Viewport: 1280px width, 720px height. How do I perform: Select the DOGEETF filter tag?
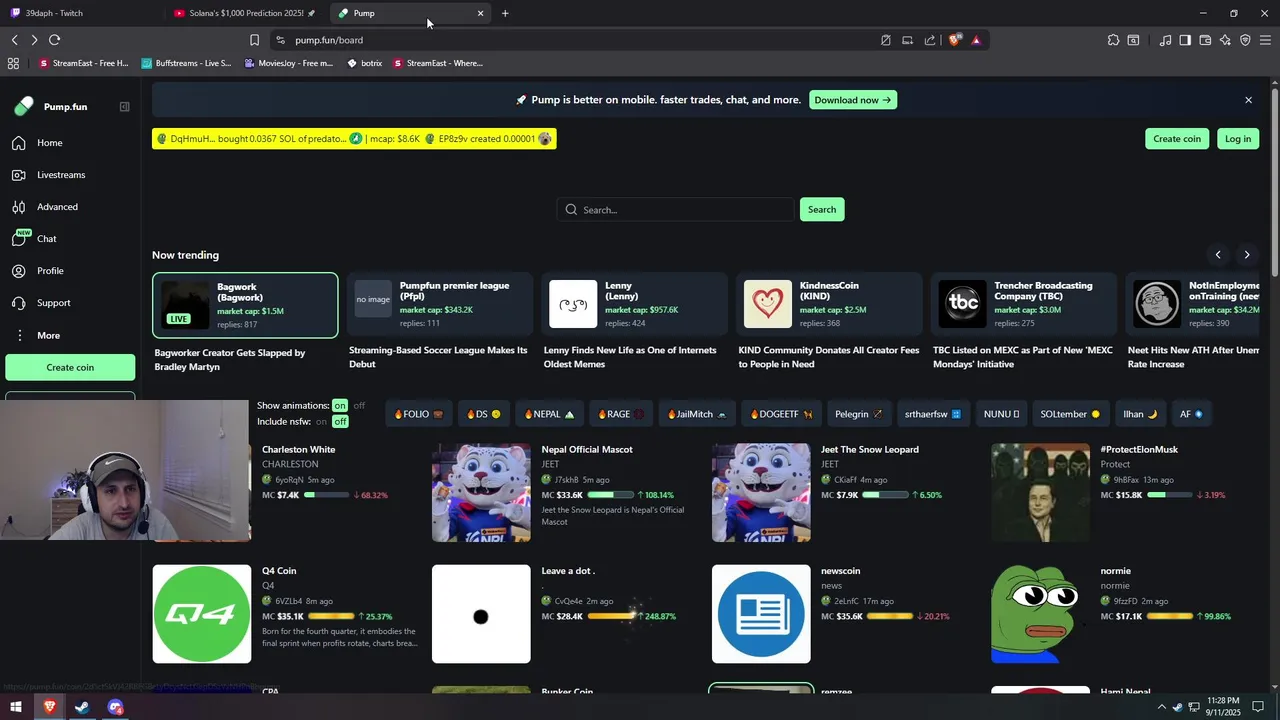pyautogui.click(x=781, y=414)
